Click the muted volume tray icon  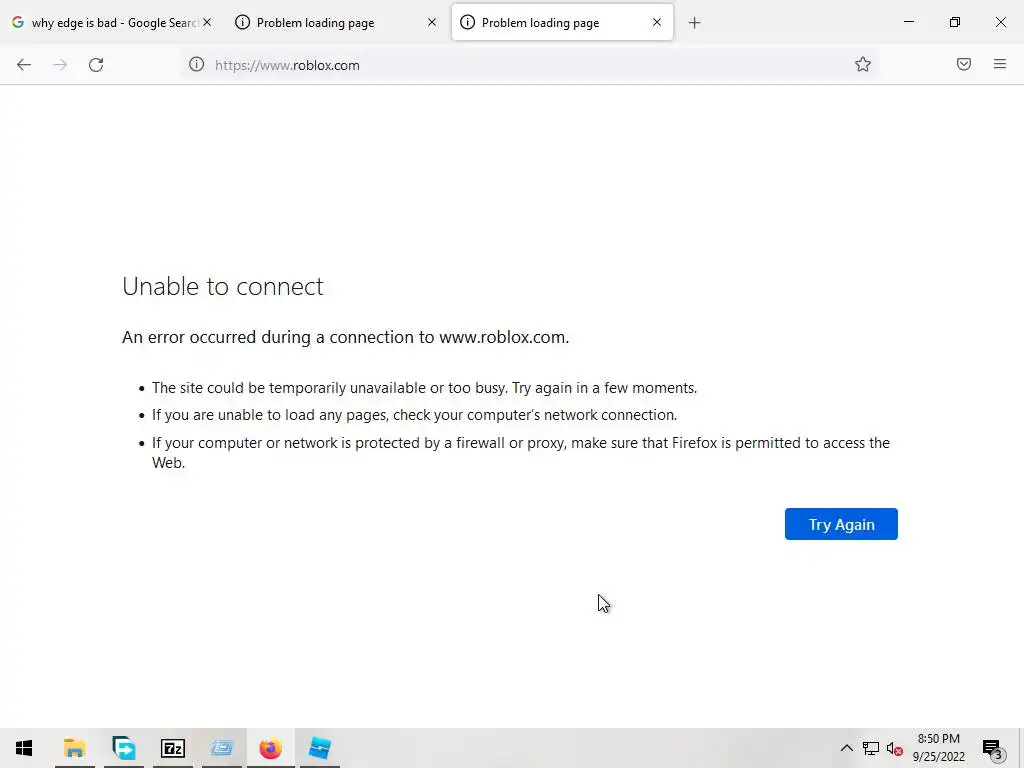tap(894, 748)
